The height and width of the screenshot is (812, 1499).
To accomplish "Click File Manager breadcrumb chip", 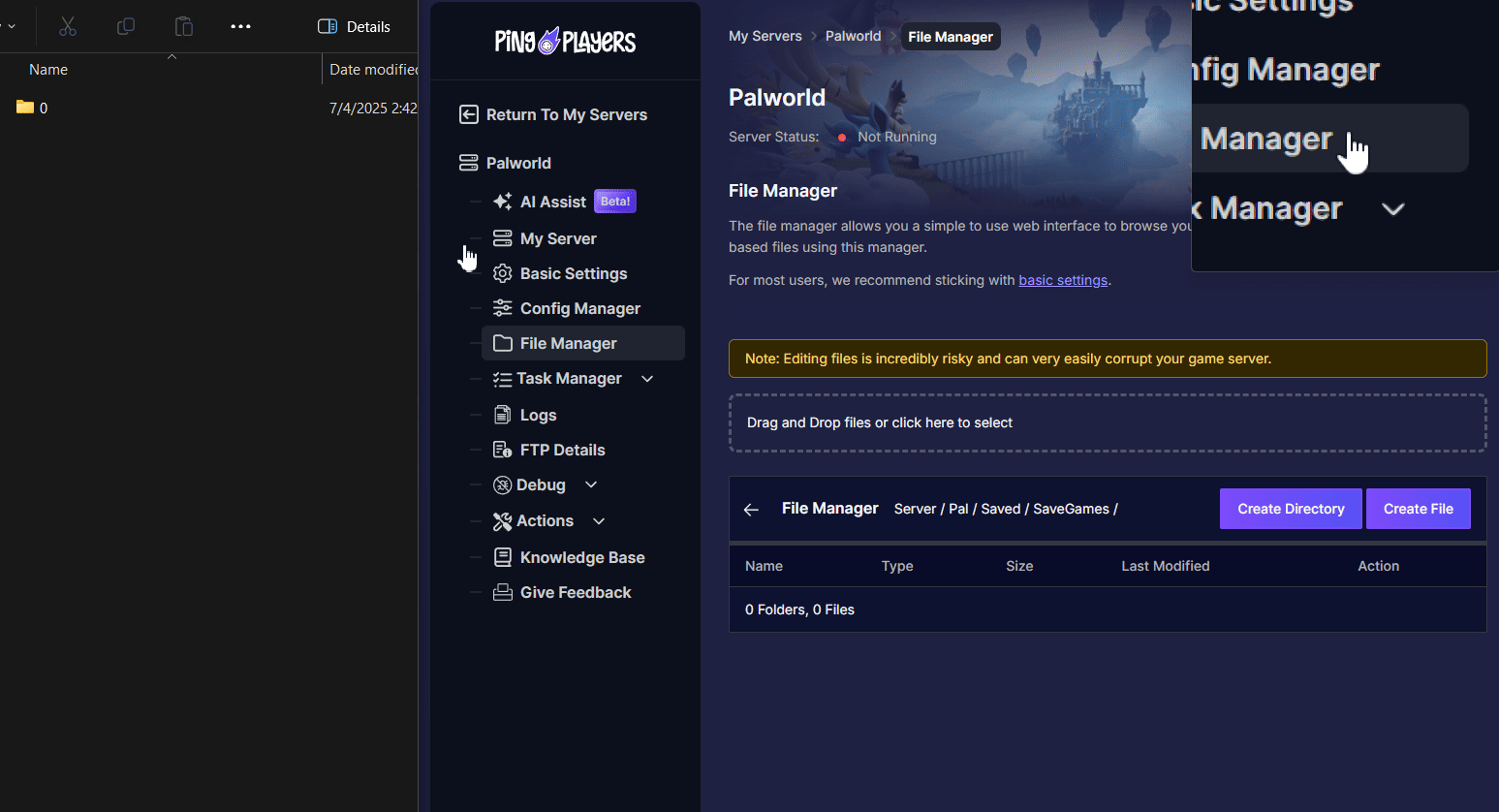I will (951, 37).
